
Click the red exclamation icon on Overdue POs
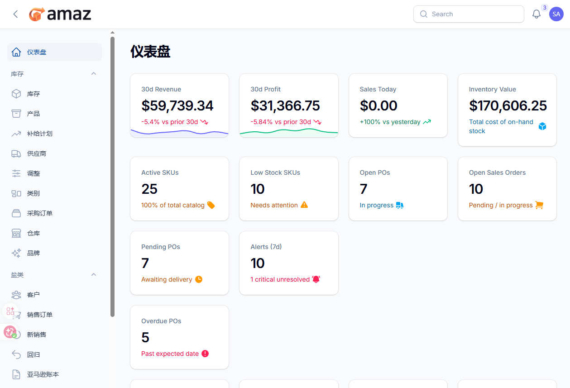tap(205, 353)
